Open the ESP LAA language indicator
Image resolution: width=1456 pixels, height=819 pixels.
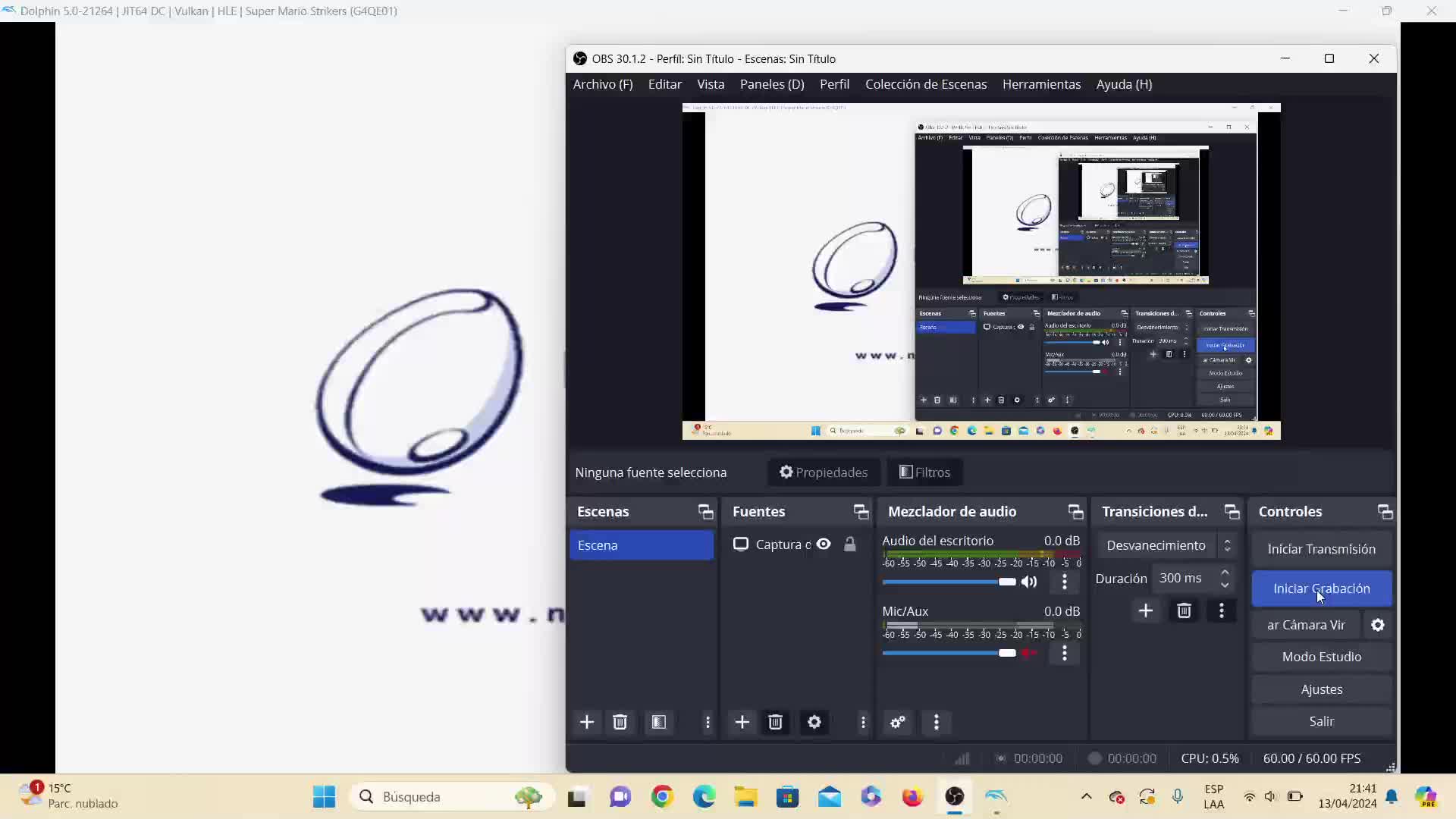click(1213, 796)
